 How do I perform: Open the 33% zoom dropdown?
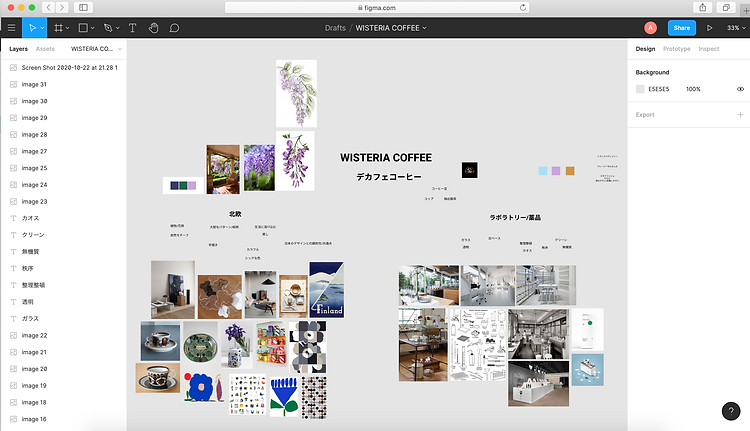736,28
